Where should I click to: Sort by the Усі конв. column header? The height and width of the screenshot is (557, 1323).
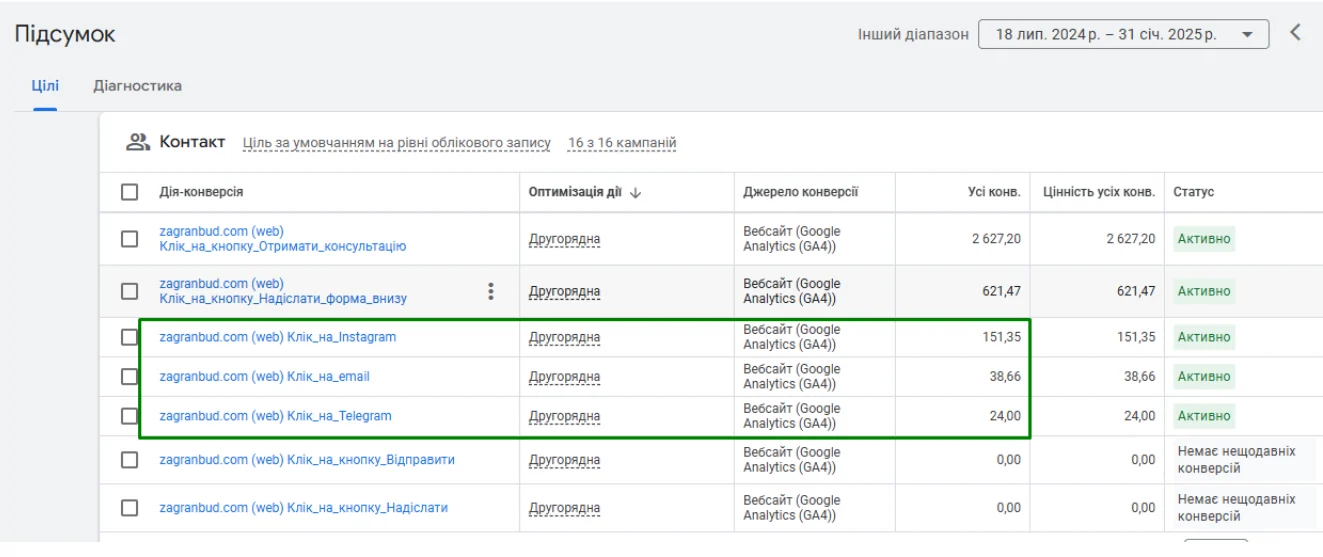coord(994,192)
